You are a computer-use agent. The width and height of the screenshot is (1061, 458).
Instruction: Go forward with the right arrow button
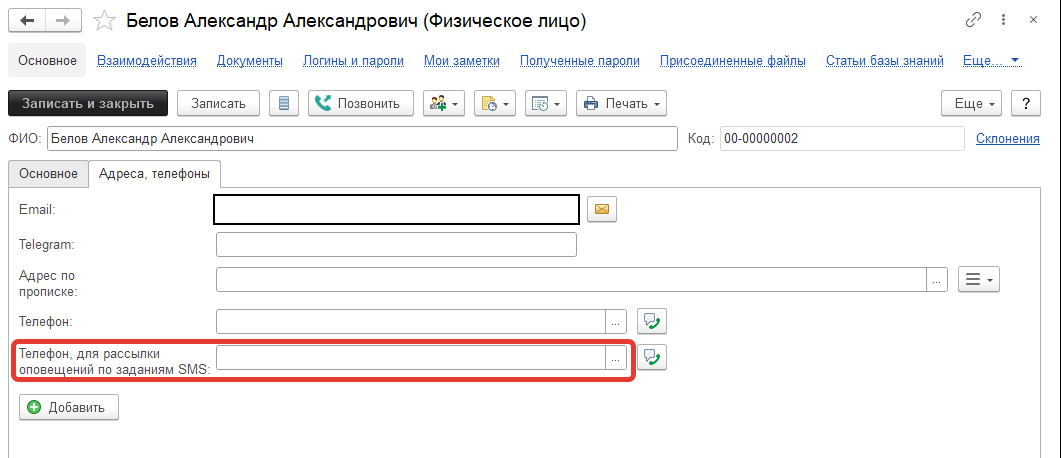coord(63,21)
